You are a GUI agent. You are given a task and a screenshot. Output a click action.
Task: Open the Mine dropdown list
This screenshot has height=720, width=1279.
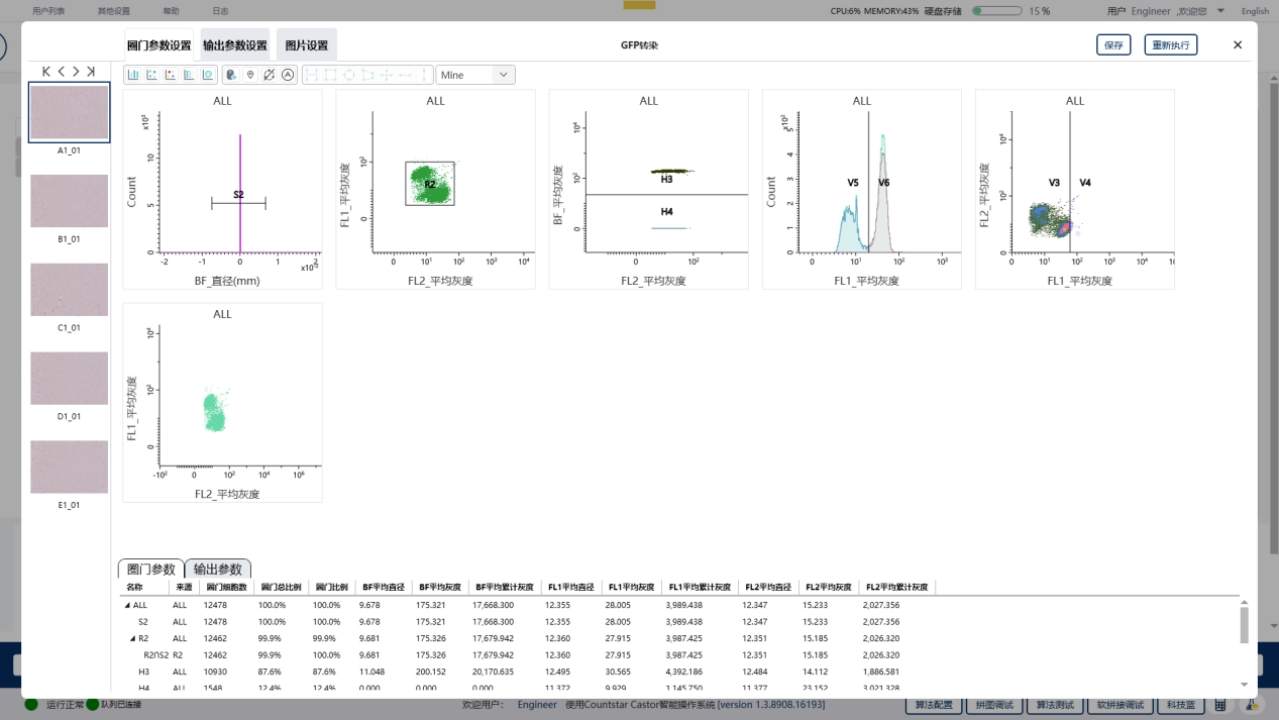503,75
